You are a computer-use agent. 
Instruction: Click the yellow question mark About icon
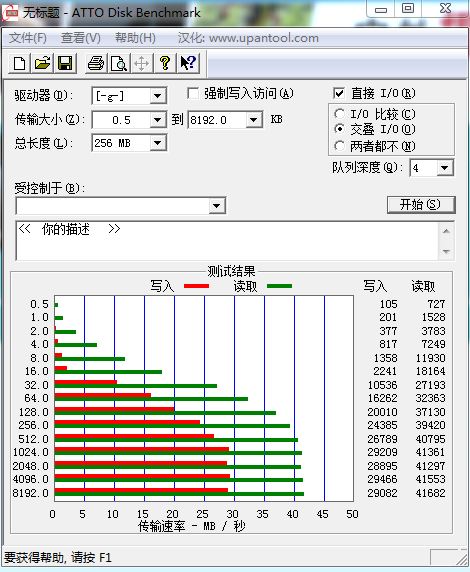[165, 63]
